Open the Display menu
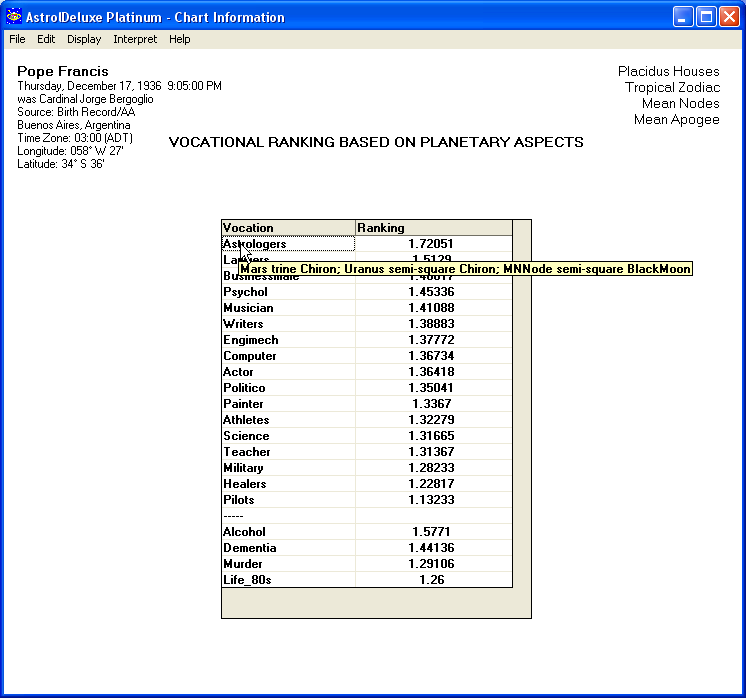The height and width of the screenshot is (698, 746). [x=84, y=39]
